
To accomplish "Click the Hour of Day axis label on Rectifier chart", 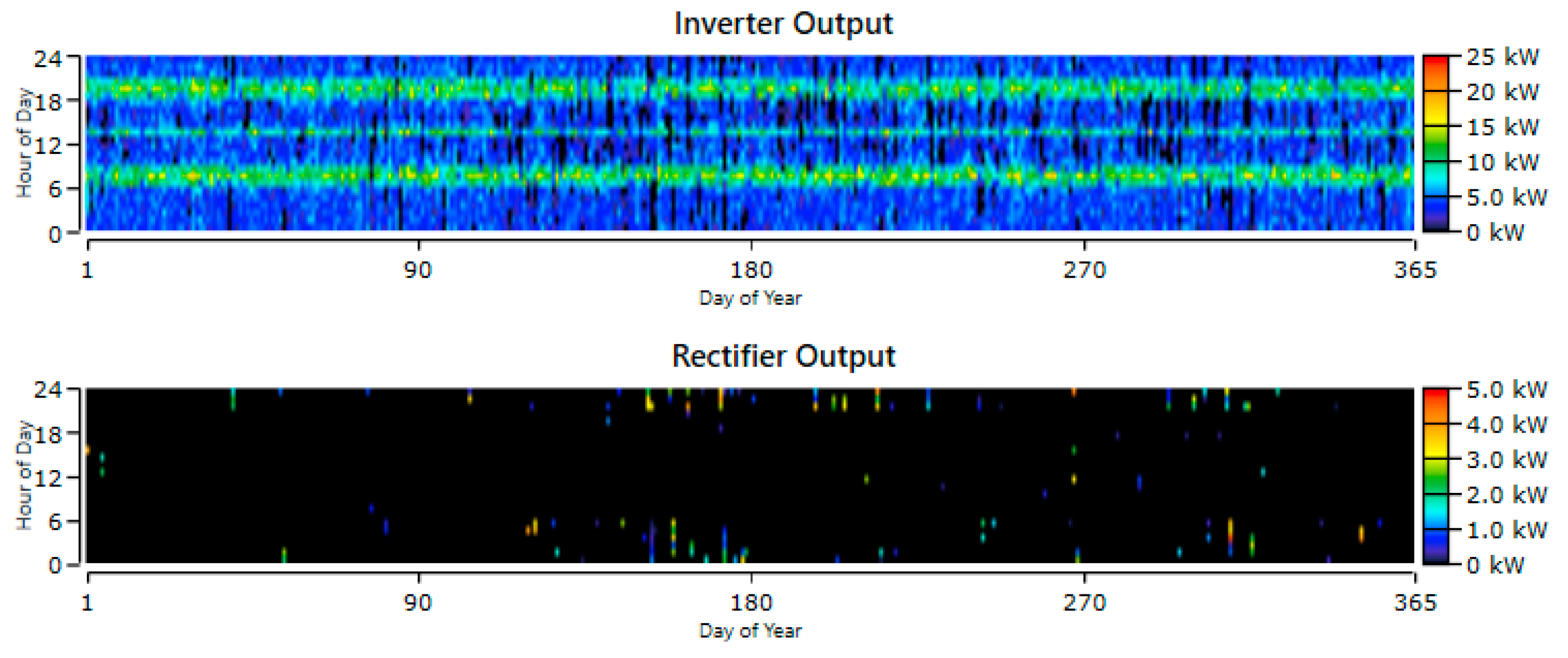I will 24,475.
